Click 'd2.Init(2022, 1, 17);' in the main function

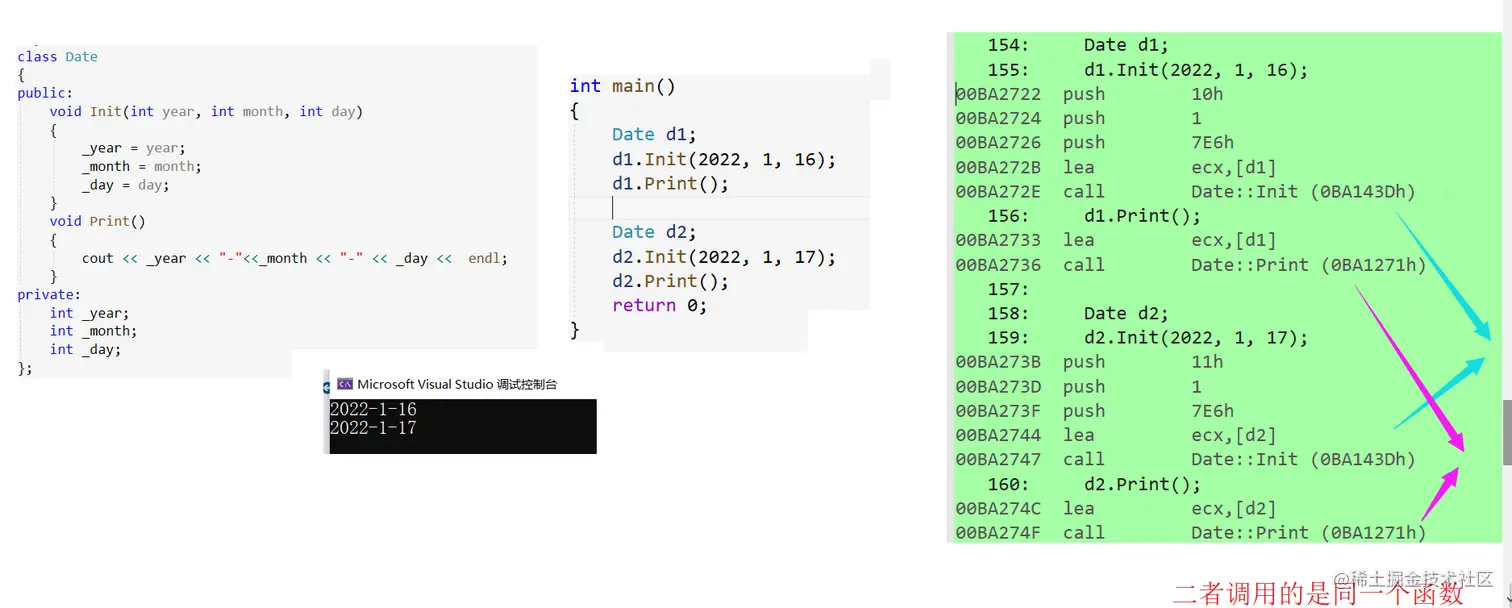click(724, 257)
